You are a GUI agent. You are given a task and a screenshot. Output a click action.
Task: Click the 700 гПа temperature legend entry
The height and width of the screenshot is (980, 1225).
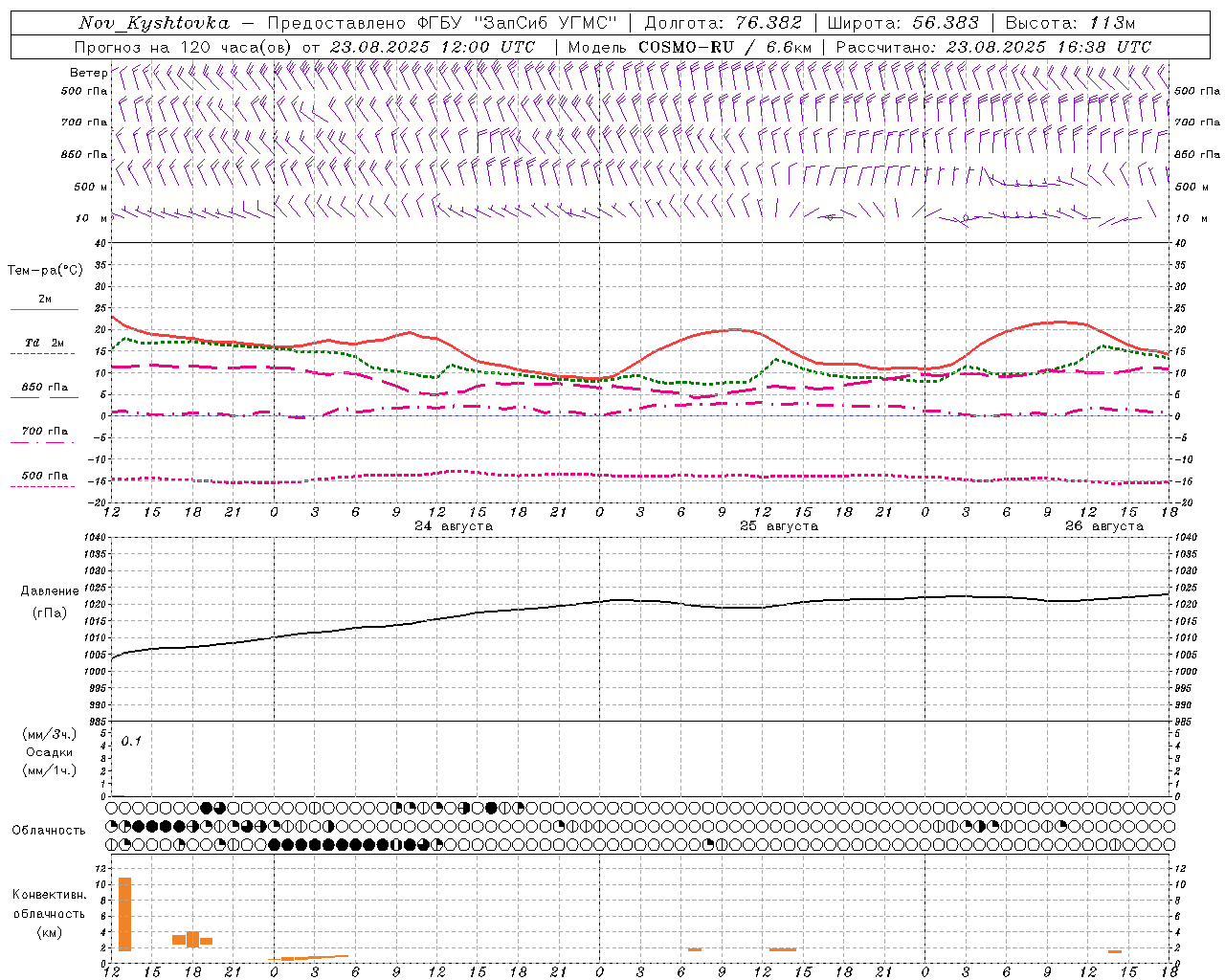pyautogui.click(x=44, y=432)
